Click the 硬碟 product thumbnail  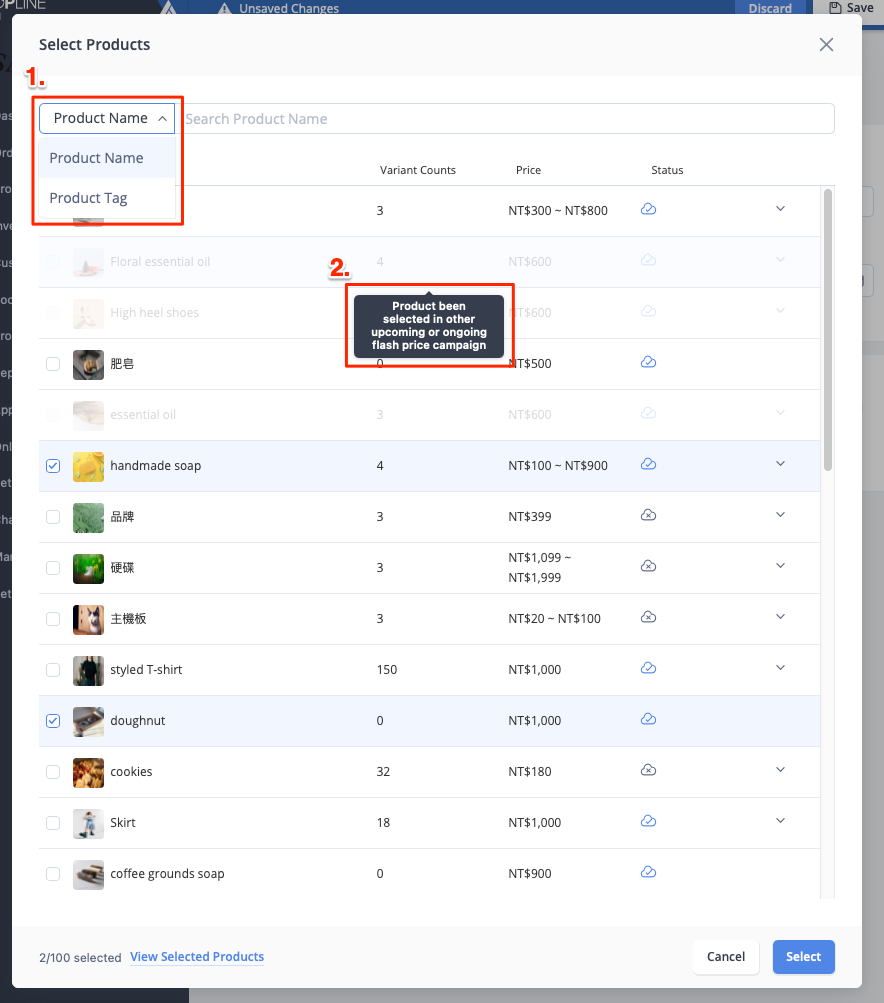coord(88,569)
